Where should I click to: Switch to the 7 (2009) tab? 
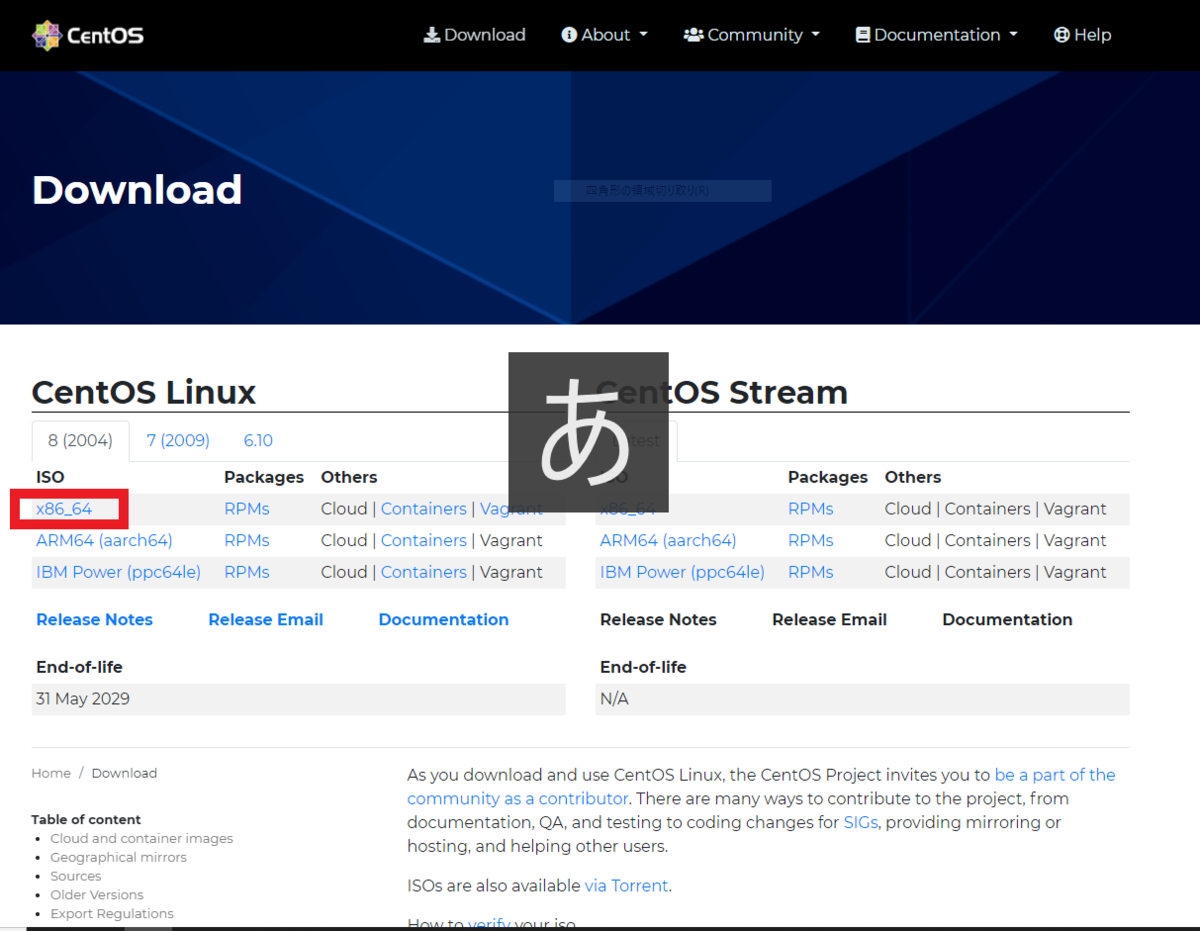pos(178,441)
